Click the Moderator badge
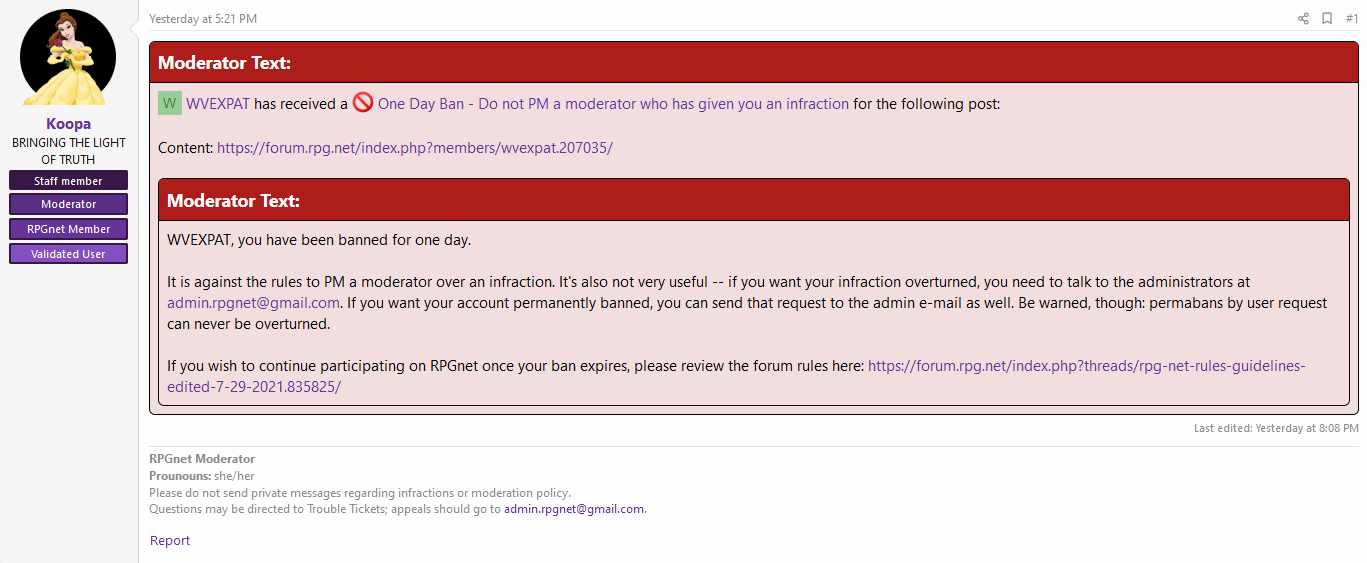 [68, 204]
